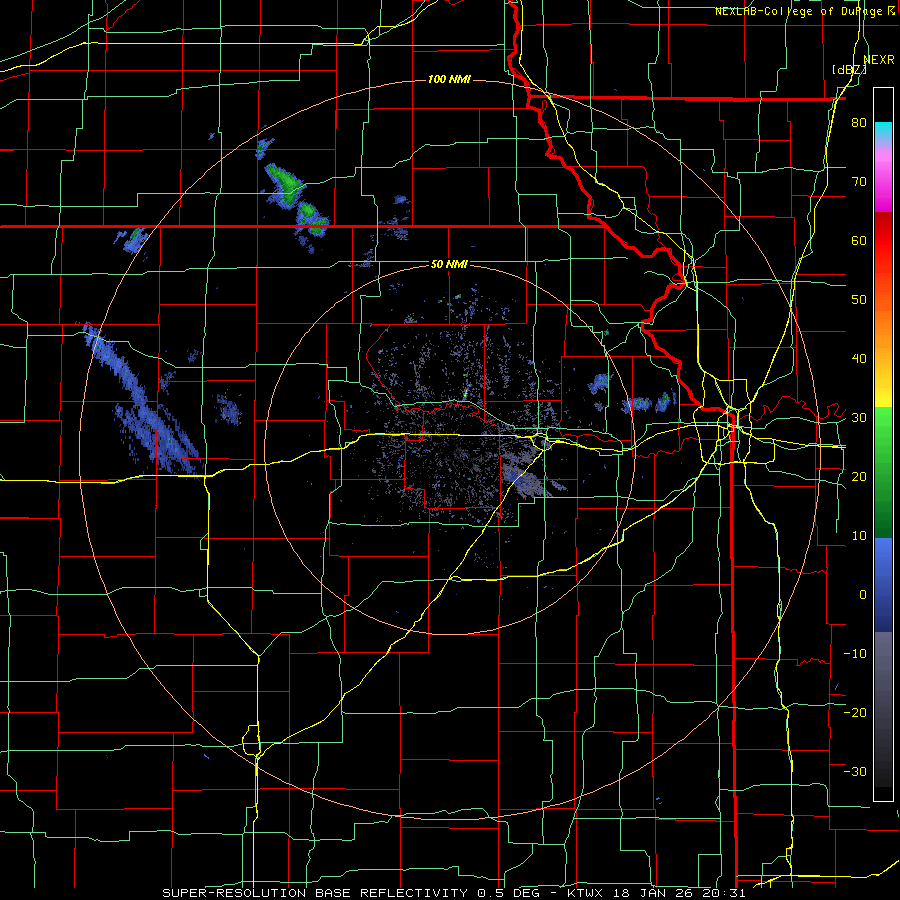Click the 70 value on dBZ scale
This screenshot has width=900, height=900.
pyautogui.click(x=859, y=181)
